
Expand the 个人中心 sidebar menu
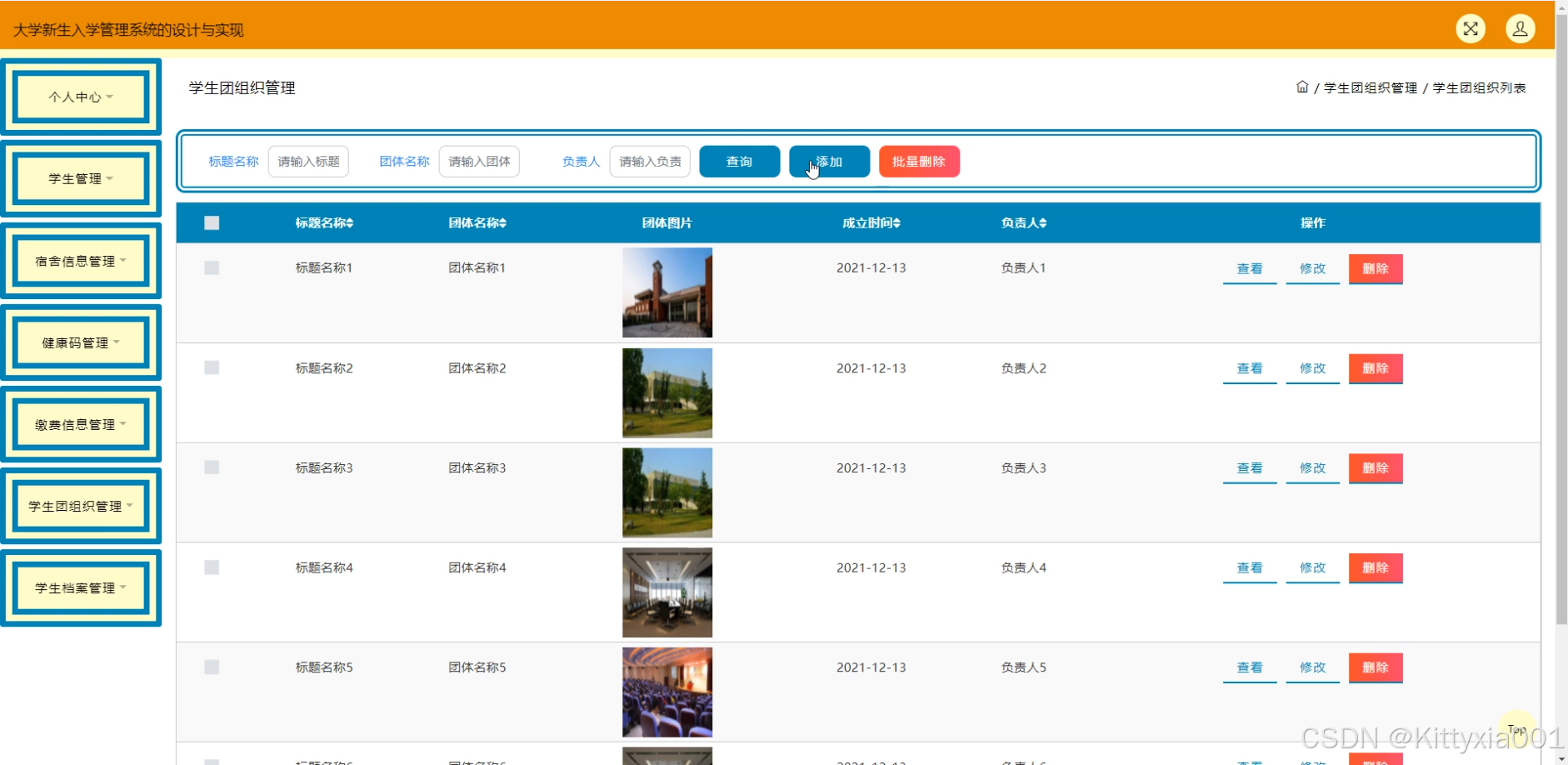click(81, 97)
